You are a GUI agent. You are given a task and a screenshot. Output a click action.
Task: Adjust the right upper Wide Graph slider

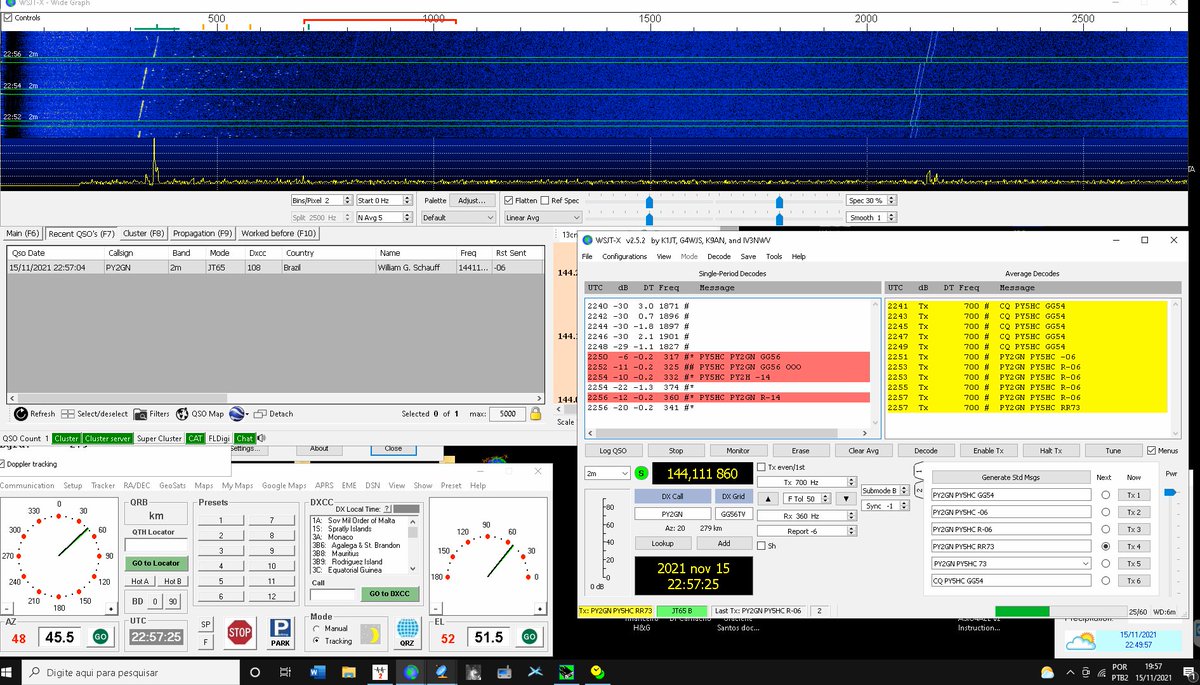pyautogui.click(x=779, y=201)
